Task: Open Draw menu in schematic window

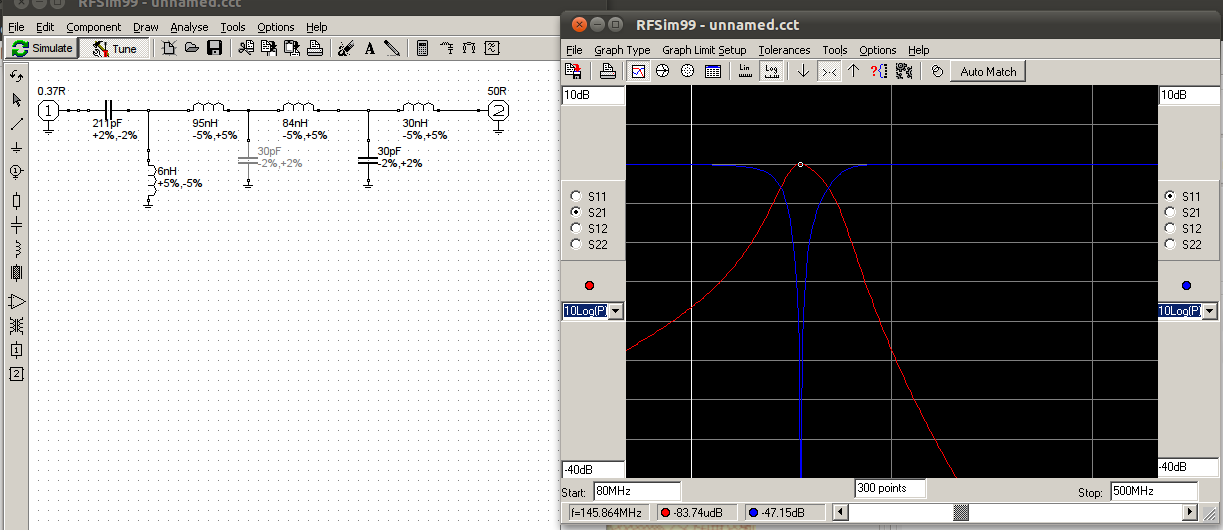Action: 145,27
